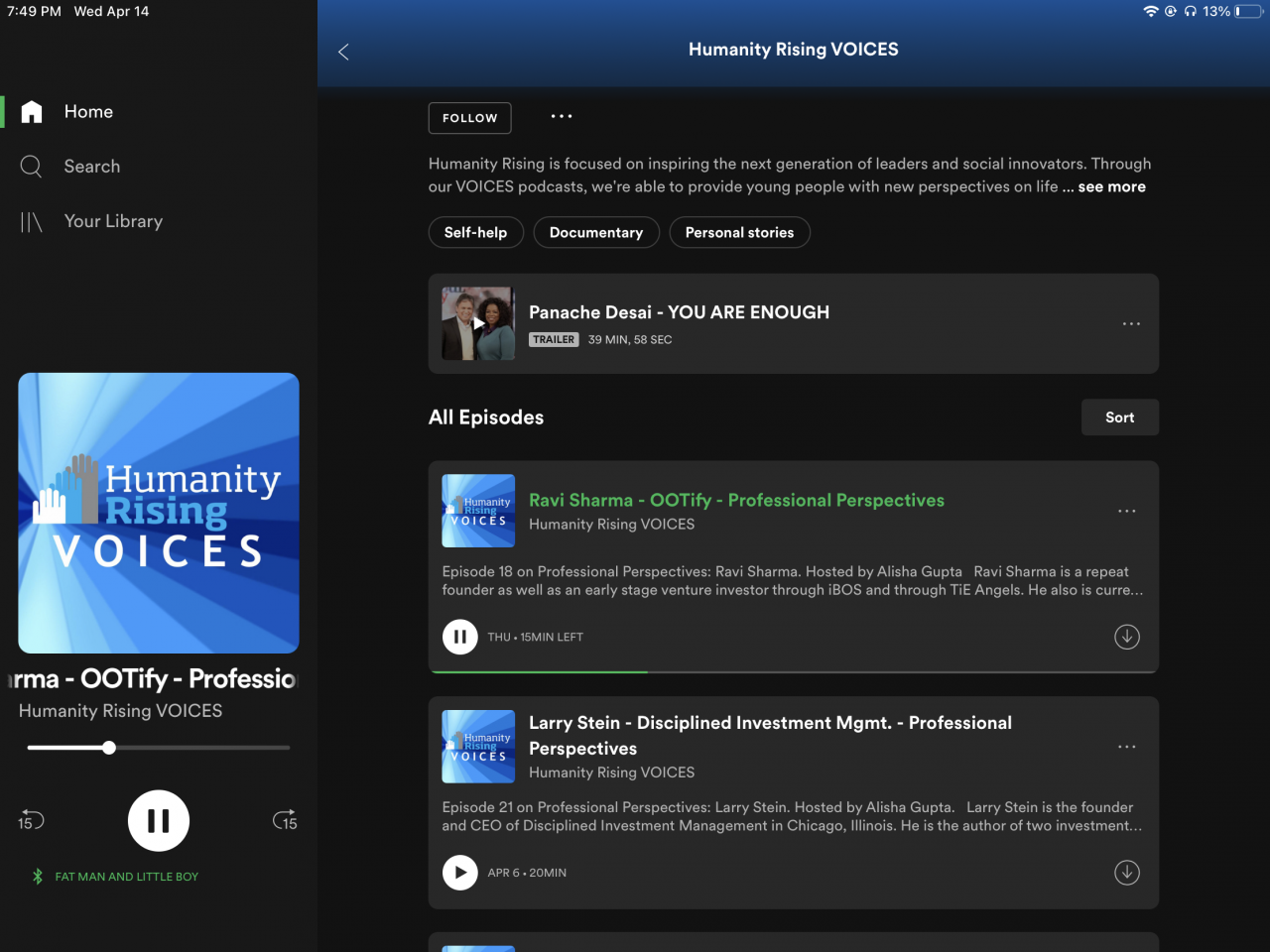The height and width of the screenshot is (952, 1270).
Task: Tap the All Episodes heading
Action: (x=486, y=417)
